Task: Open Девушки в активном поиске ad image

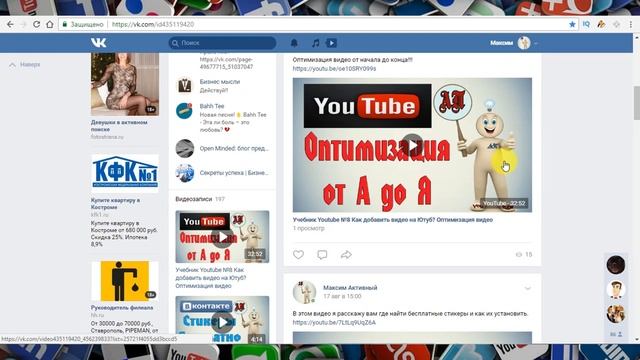Action: click(x=125, y=84)
